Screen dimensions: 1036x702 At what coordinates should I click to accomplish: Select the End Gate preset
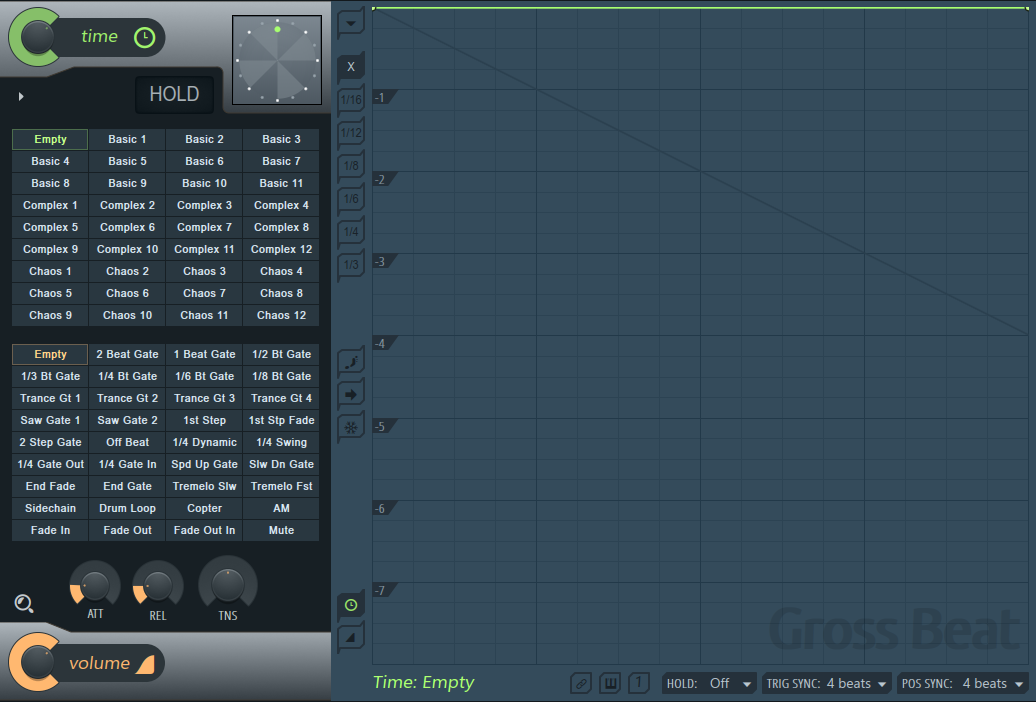click(128, 487)
